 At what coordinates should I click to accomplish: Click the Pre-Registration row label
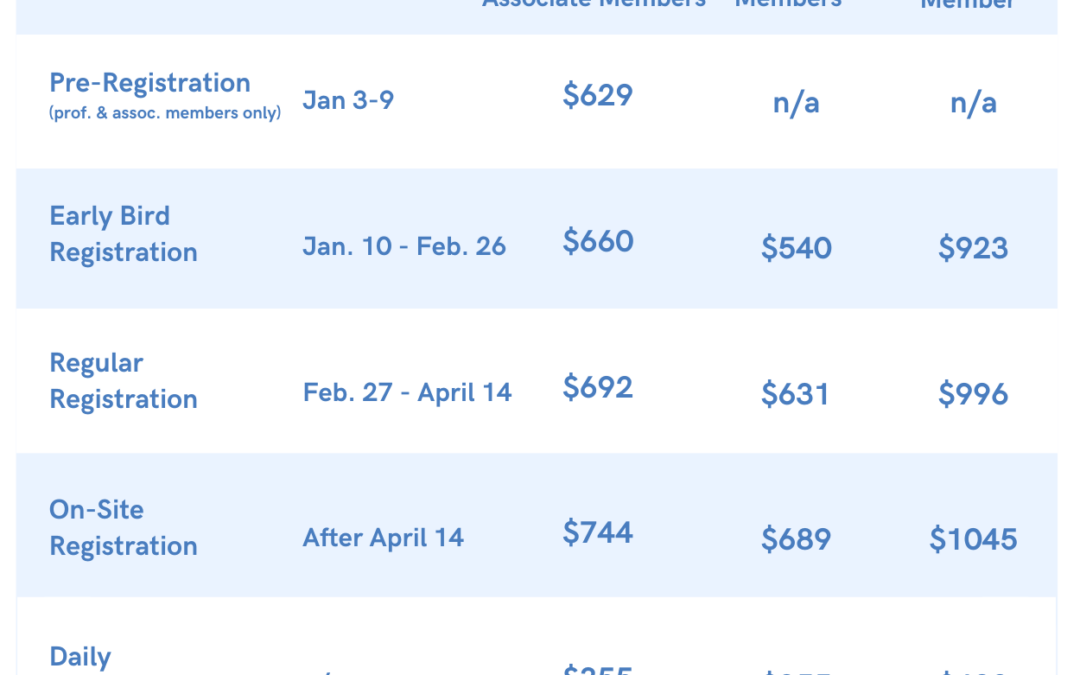[149, 83]
